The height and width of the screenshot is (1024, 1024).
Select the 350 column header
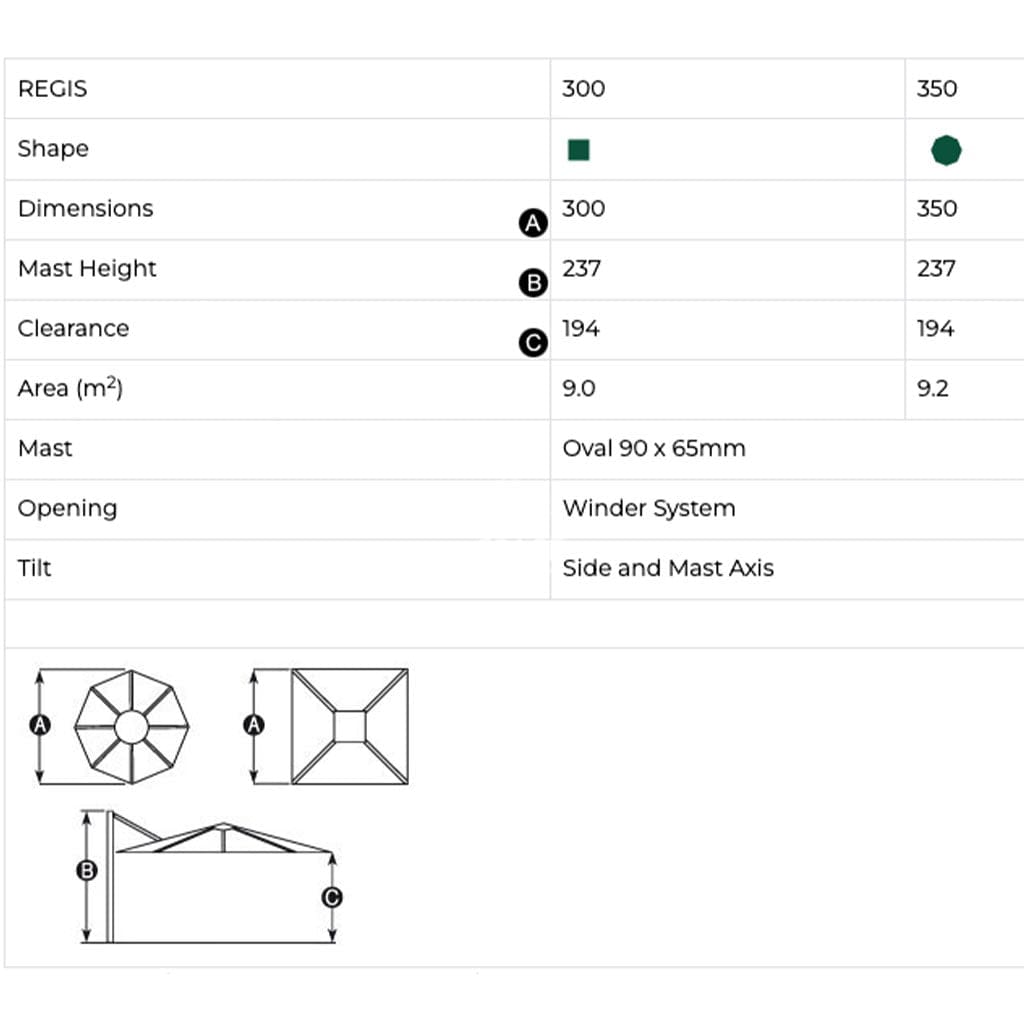[x=936, y=89]
